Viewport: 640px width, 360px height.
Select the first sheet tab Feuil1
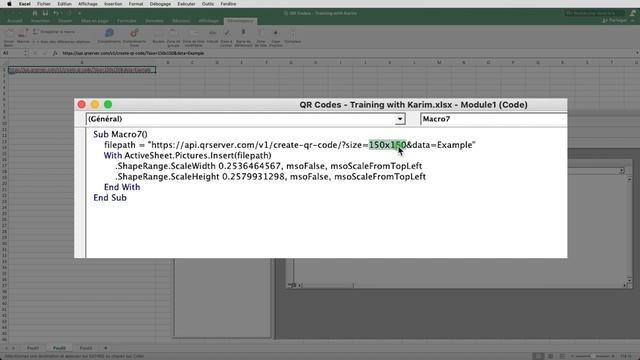point(33,348)
